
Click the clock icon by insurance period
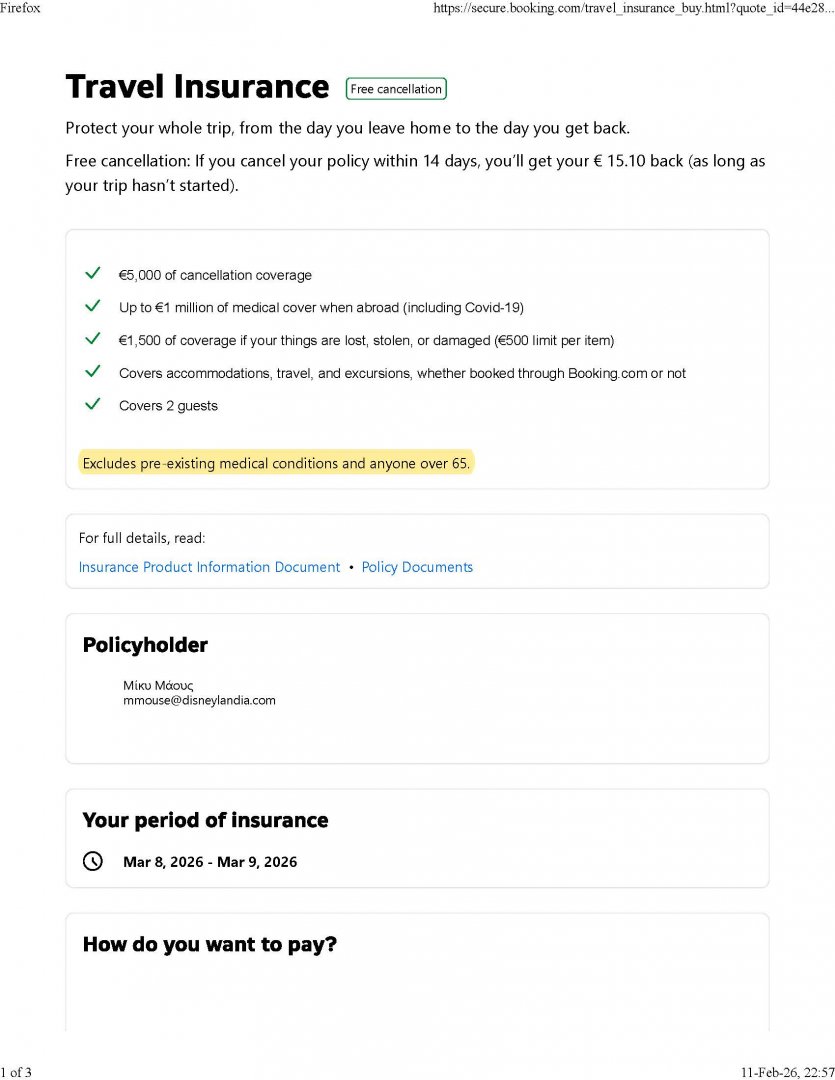click(93, 861)
